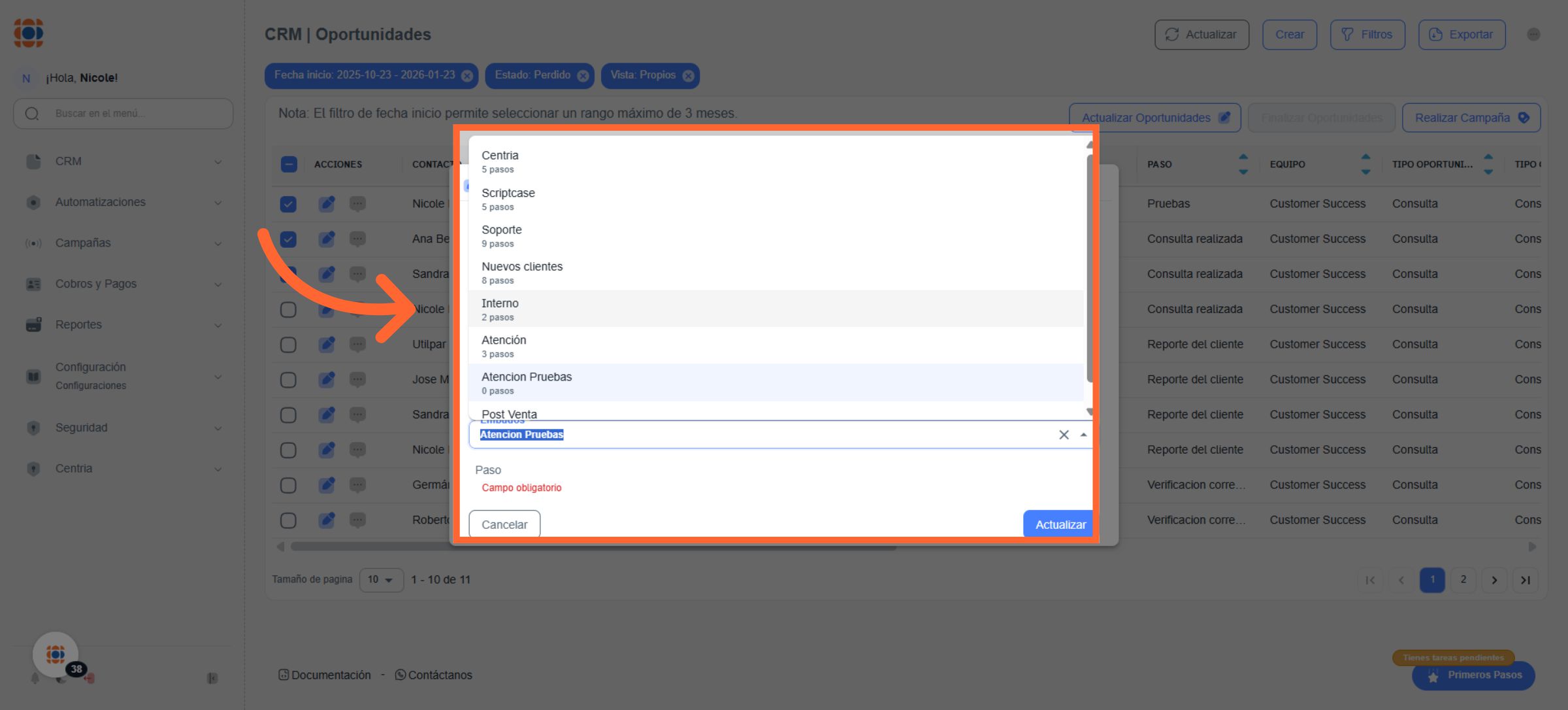
Task: Click the Buscar en el menú field
Action: click(124, 114)
